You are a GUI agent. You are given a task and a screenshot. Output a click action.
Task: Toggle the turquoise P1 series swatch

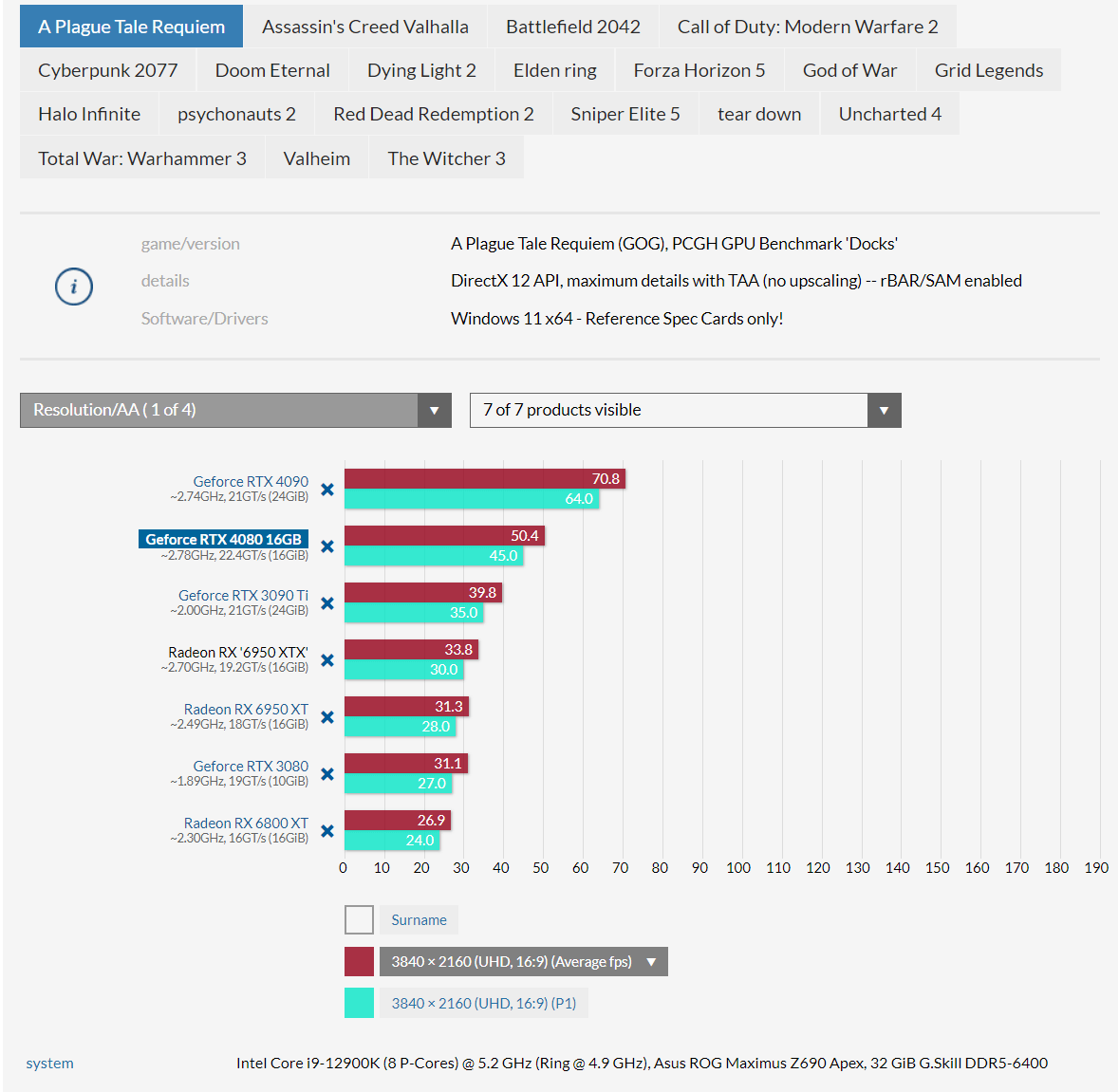point(359,1003)
